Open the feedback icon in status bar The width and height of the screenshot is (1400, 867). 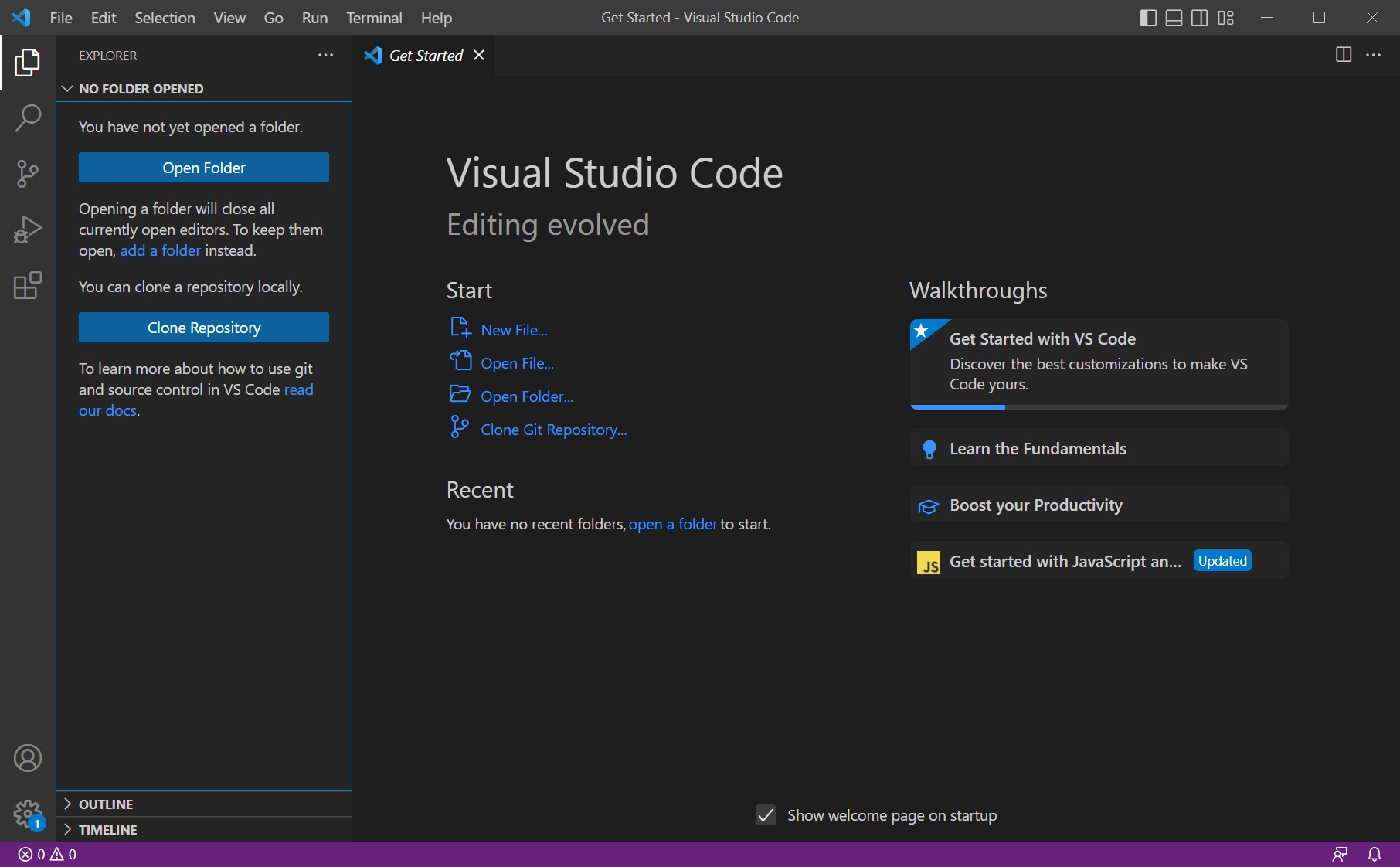tap(1340, 854)
